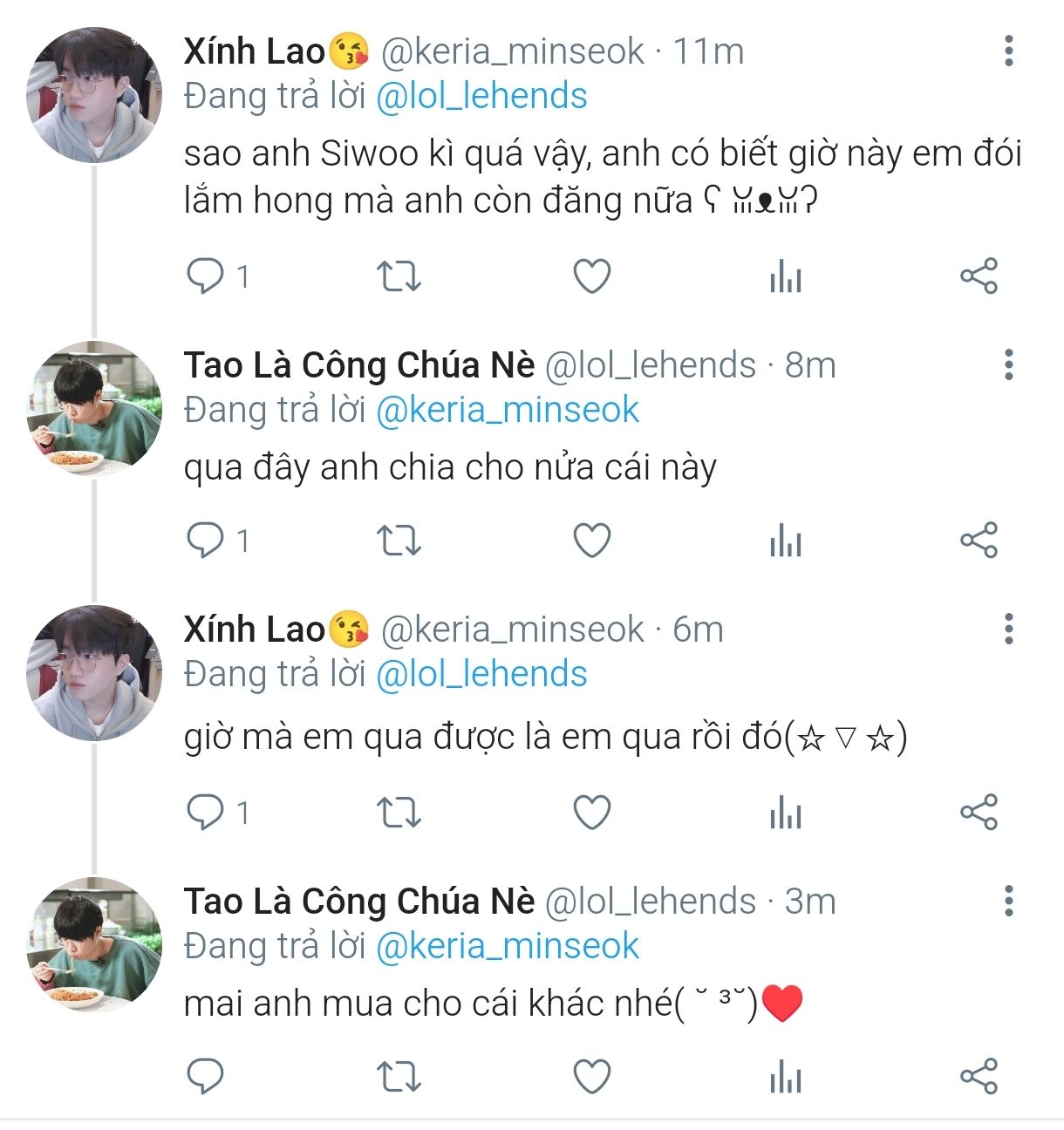View analytics of the 11m tweet
Image resolution: width=1064 pixels, height=1130 pixels.
785,277
